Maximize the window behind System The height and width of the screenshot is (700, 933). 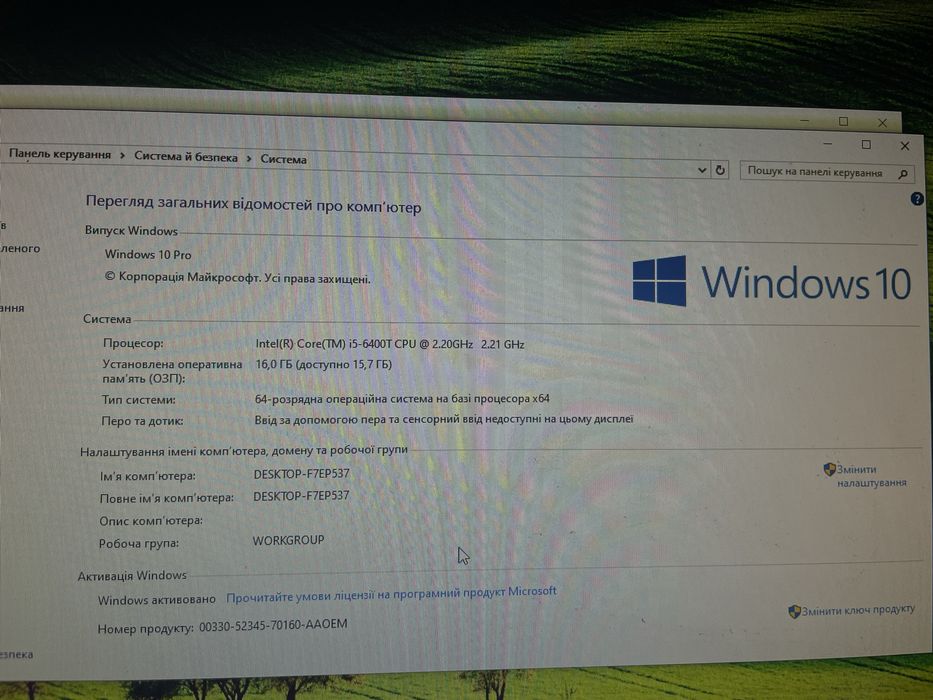pyautogui.click(x=844, y=121)
